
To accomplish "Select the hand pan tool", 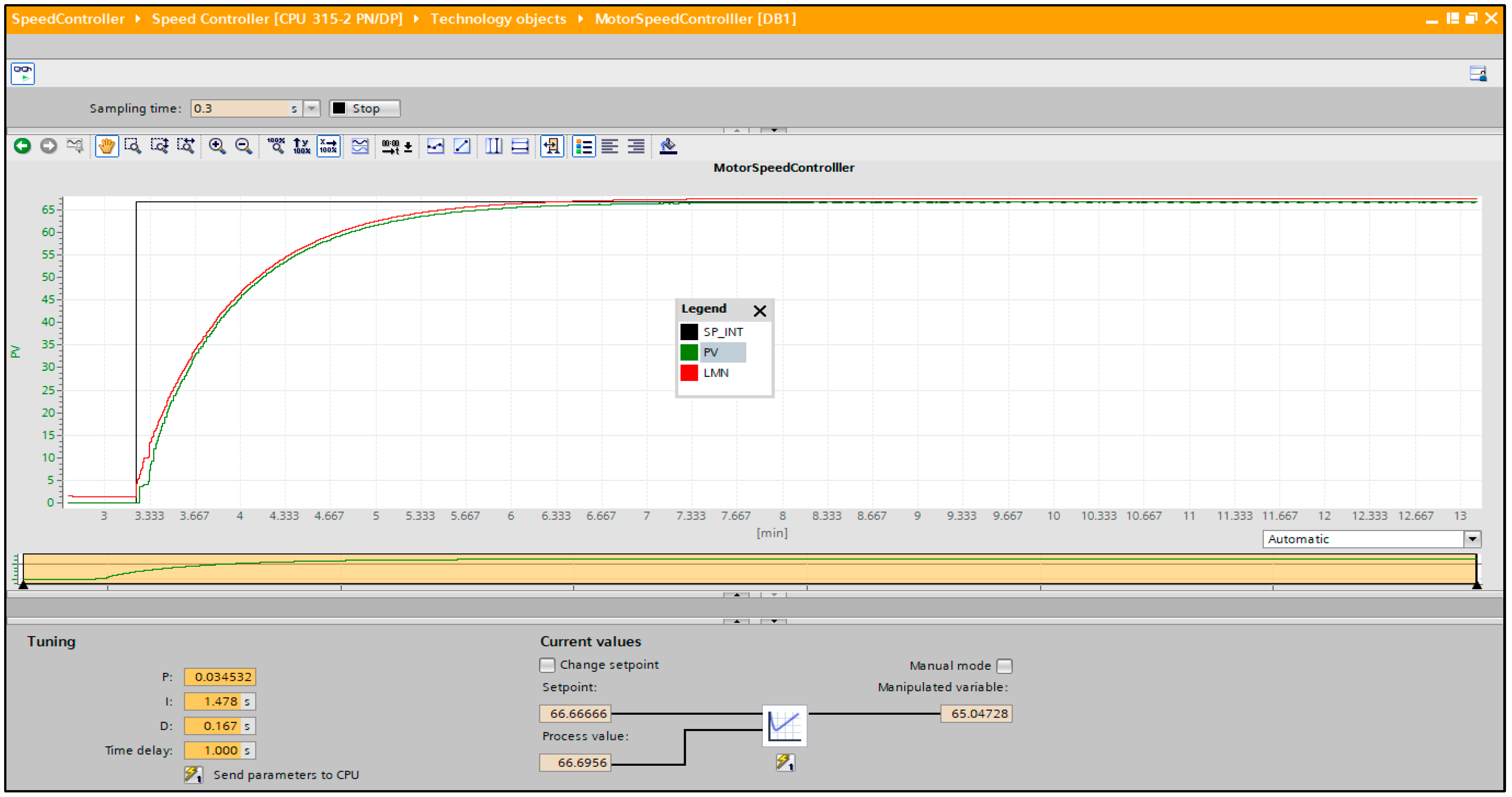I will [x=106, y=146].
